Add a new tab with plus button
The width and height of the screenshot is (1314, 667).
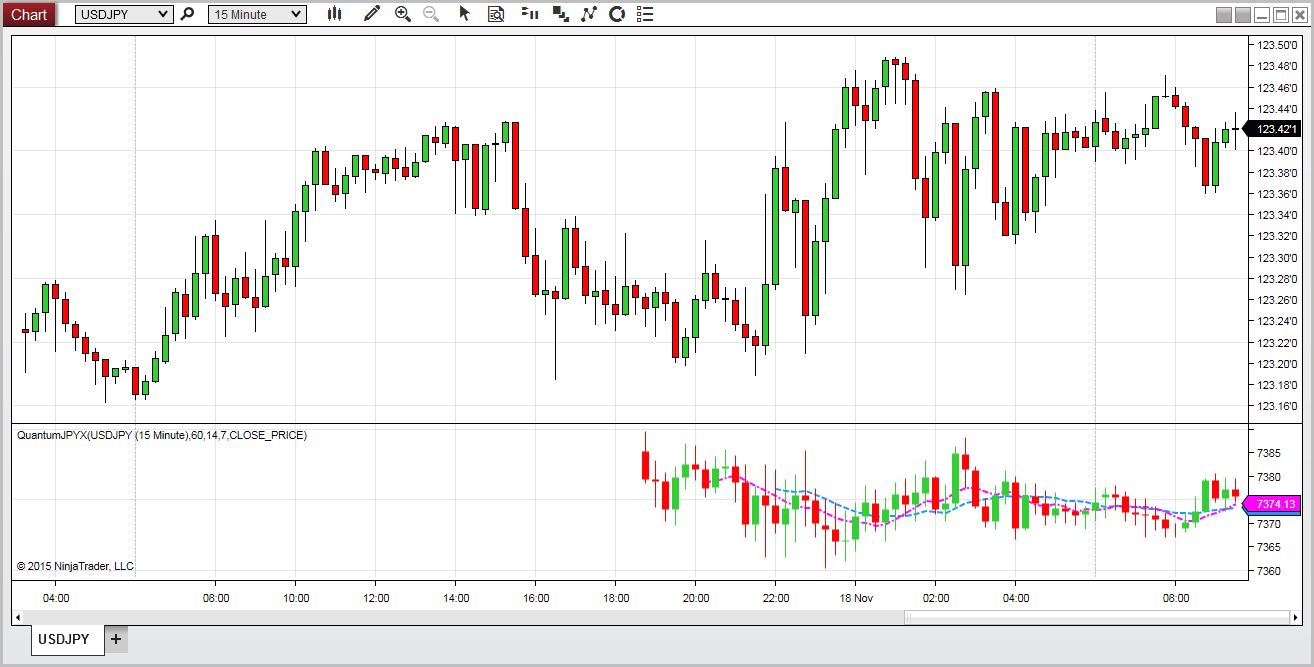coord(116,639)
